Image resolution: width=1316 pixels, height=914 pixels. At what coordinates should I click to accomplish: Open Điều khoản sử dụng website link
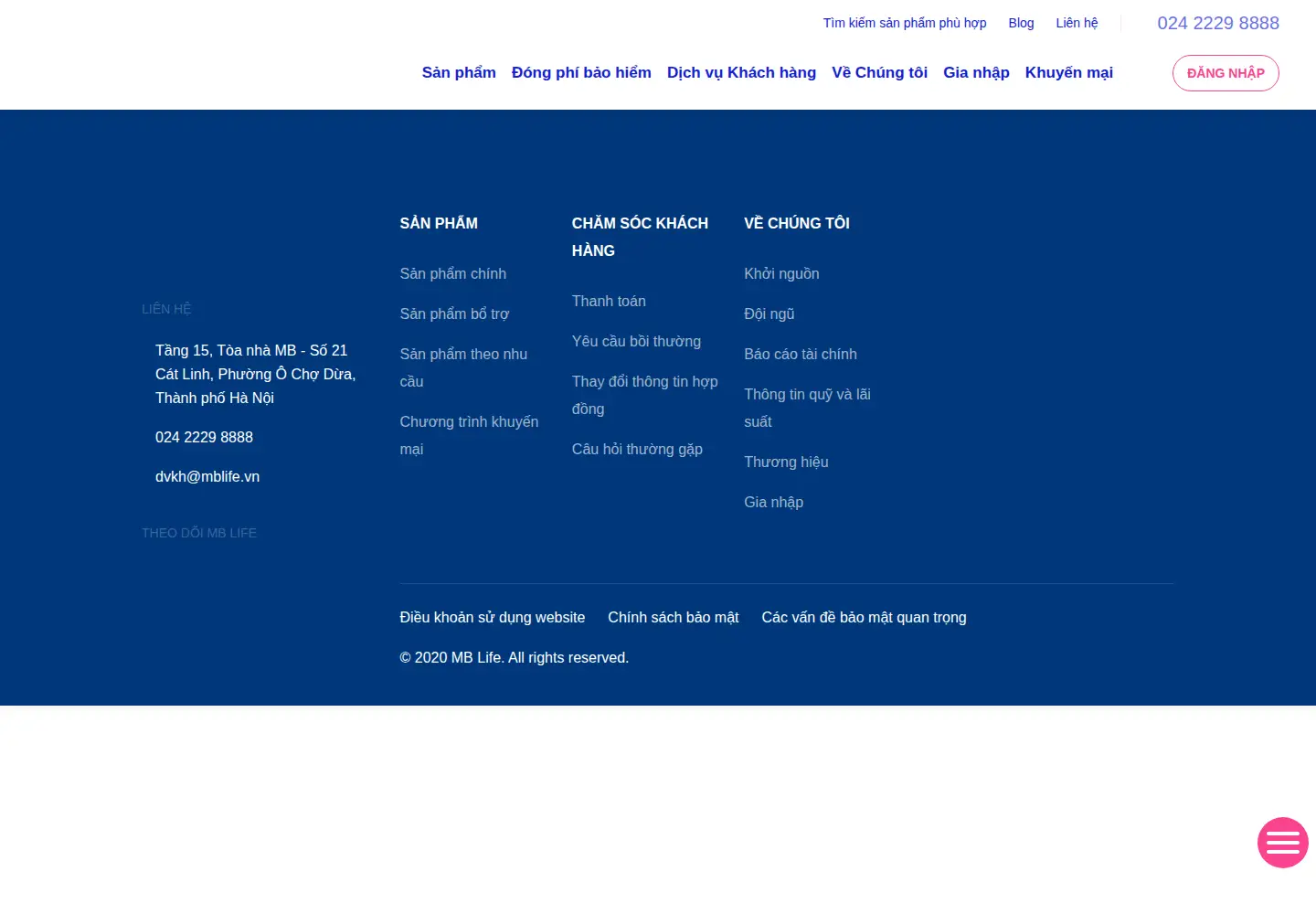[492, 617]
